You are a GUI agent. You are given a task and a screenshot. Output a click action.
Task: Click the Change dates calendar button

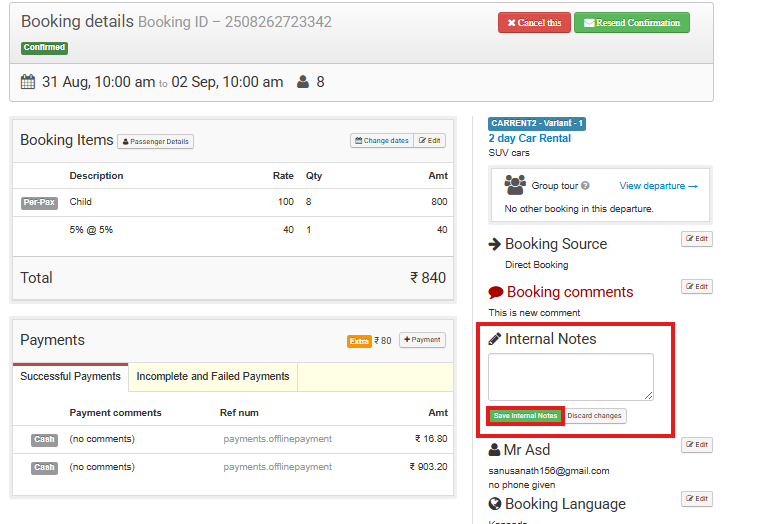point(380,141)
